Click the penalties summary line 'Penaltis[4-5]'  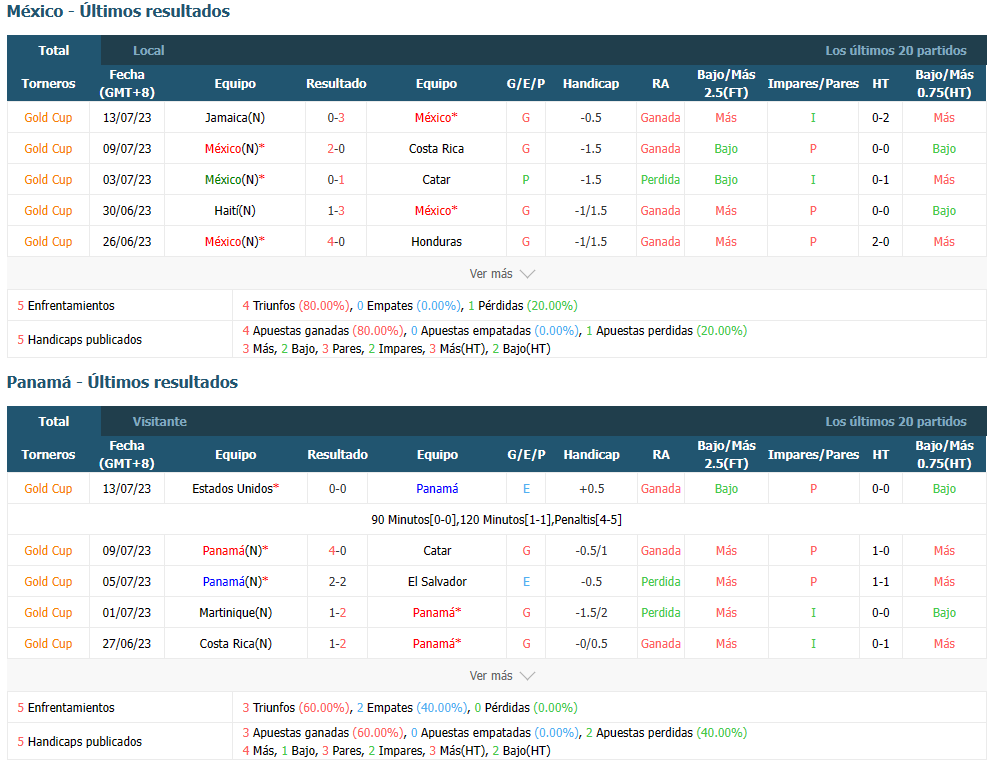click(588, 519)
